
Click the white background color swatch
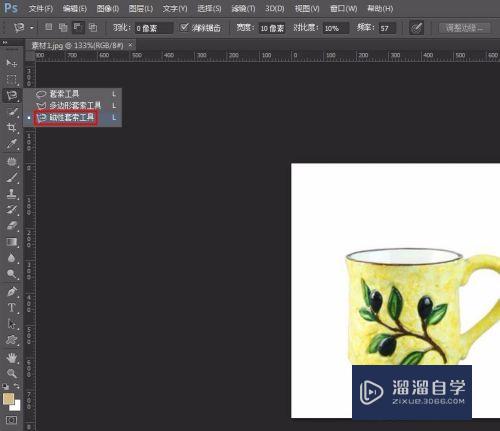click(x=16, y=407)
